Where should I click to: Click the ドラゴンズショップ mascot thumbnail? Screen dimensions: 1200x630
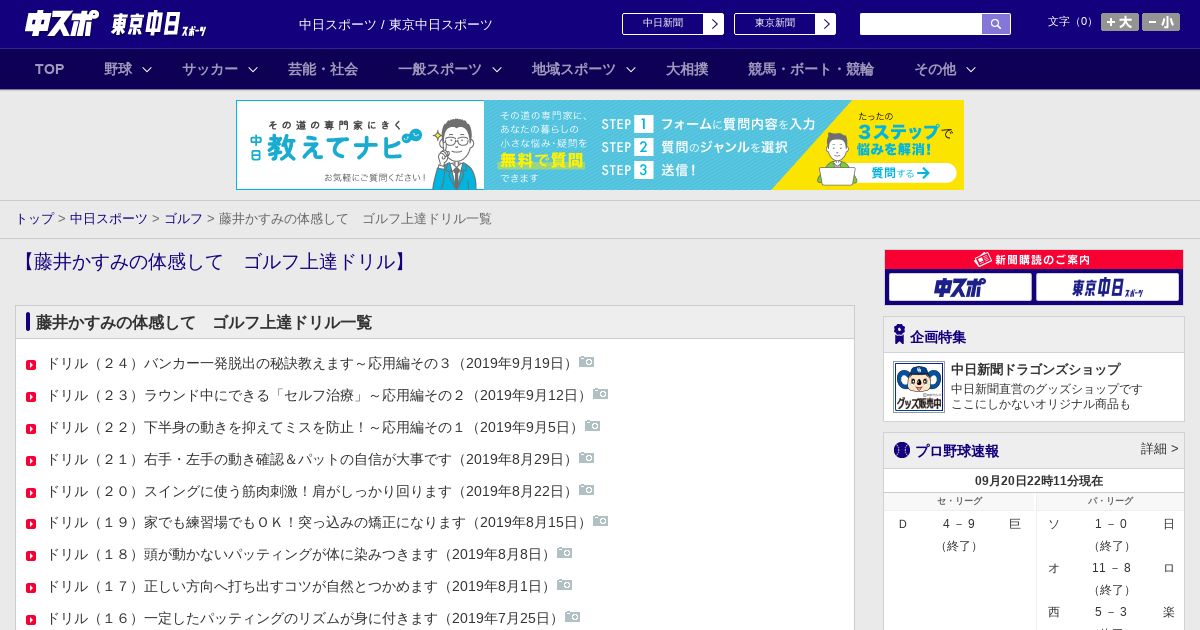click(919, 387)
